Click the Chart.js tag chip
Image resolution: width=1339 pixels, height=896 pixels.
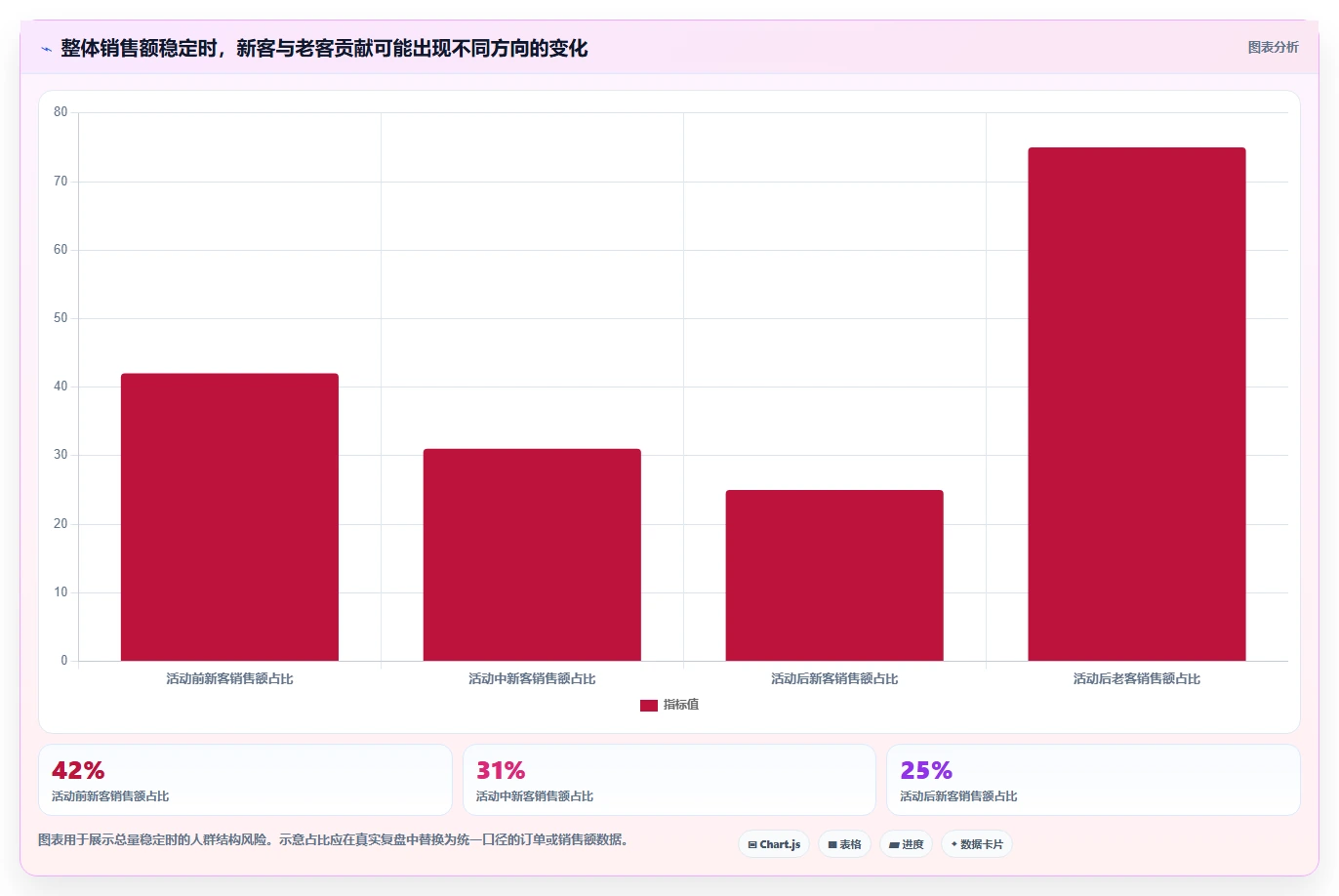click(774, 844)
